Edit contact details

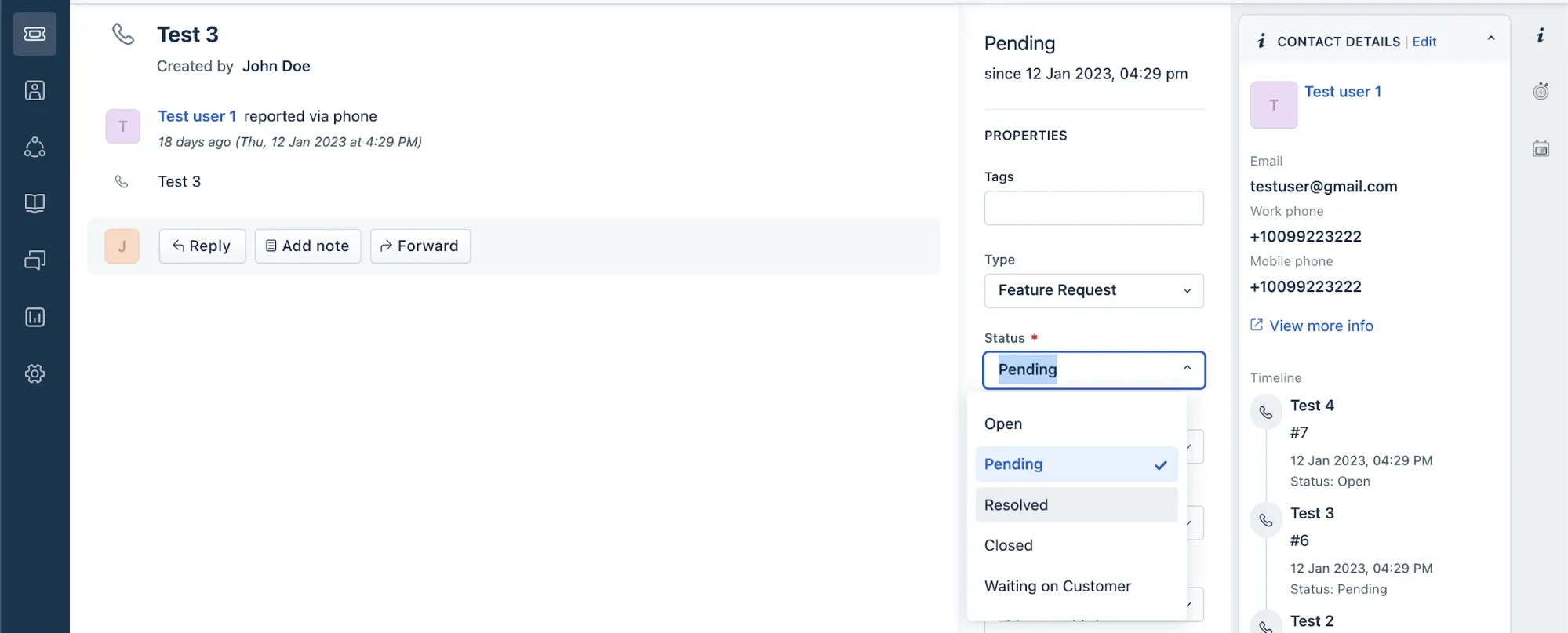1424,42
